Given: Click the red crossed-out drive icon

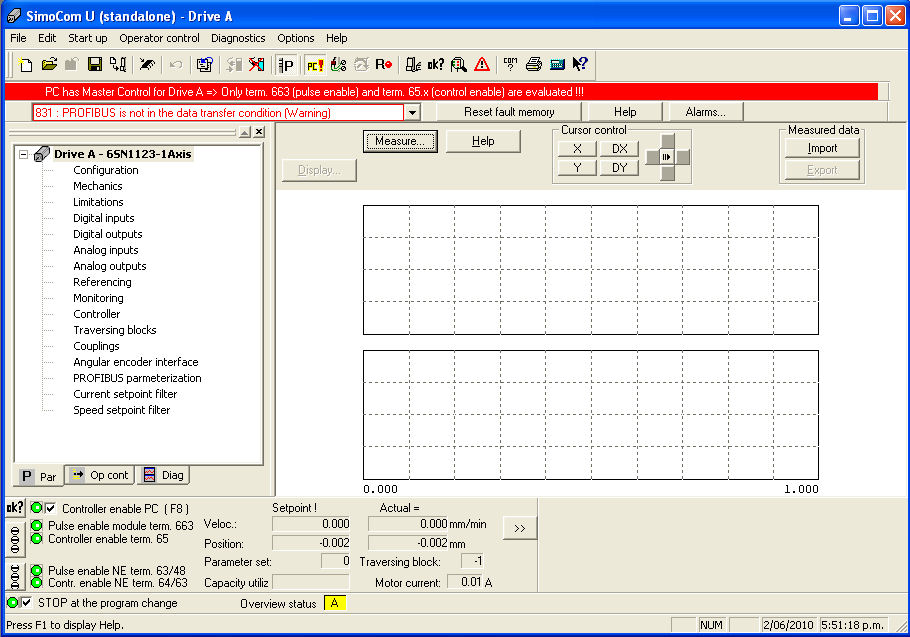Looking at the screenshot, I should pos(257,64).
